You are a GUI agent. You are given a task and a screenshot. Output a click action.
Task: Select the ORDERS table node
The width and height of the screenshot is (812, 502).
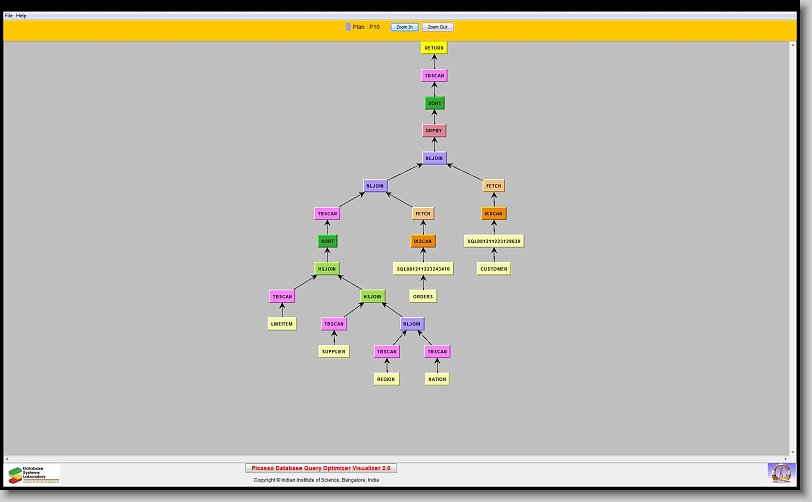423,296
